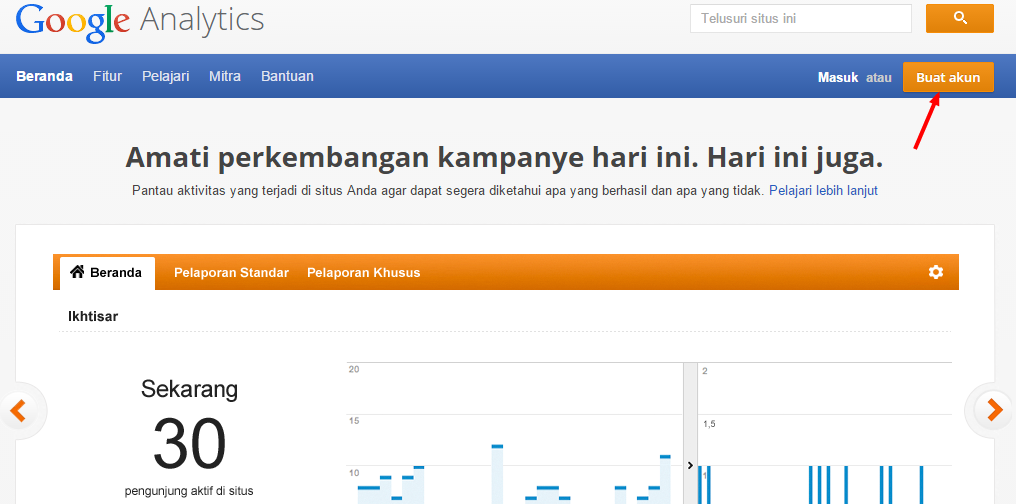This screenshot has width=1016, height=504.
Task: Switch to the Pelaporan Standar tab
Action: (x=231, y=273)
